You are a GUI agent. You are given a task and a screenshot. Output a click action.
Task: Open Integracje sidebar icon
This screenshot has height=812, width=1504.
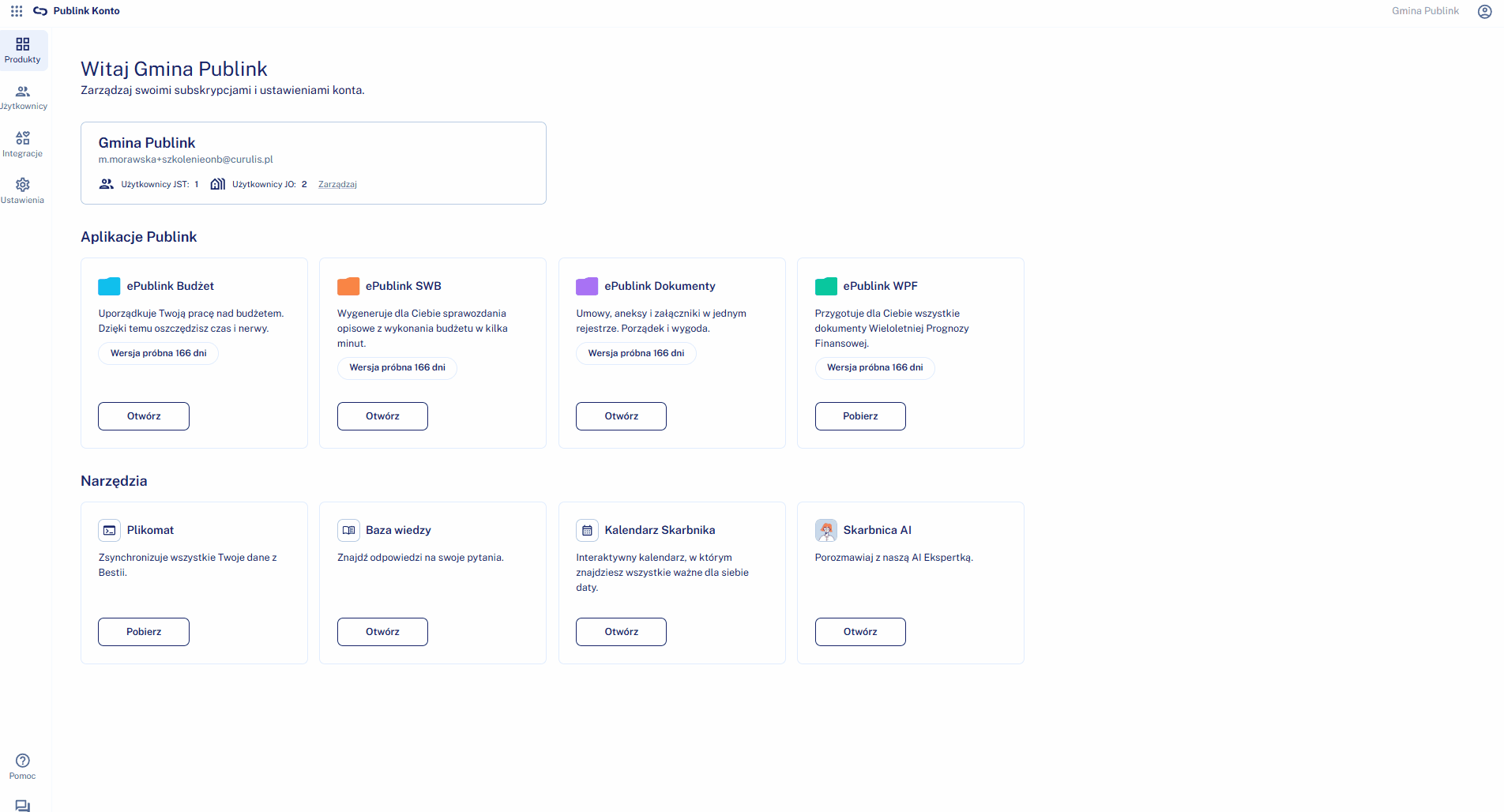pyautogui.click(x=23, y=144)
